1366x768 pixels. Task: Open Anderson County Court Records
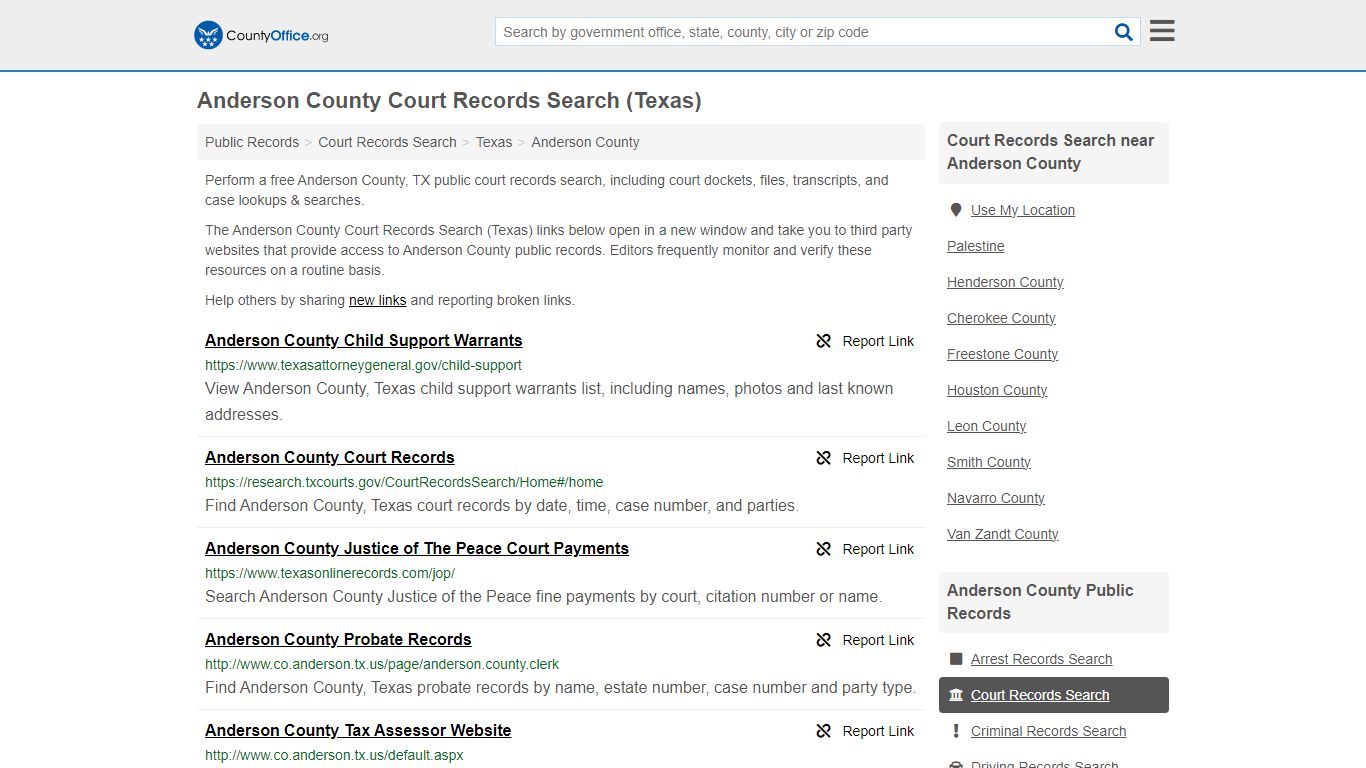(x=330, y=457)
